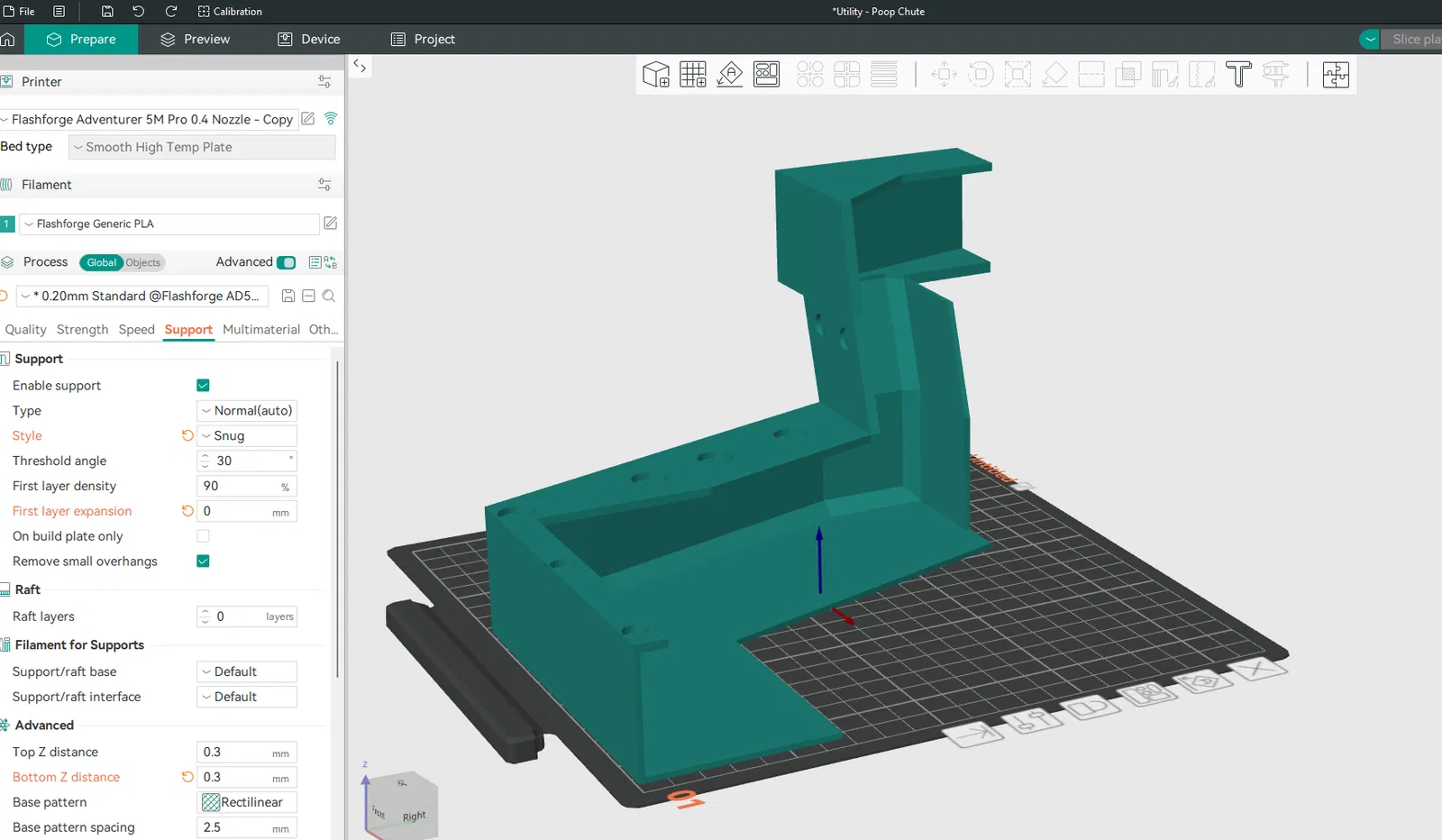Image resolution: width=1442 pixels, height=840 pixels.
Task: Click the filament 1 color swatch
Action: (x=7, y=224)
